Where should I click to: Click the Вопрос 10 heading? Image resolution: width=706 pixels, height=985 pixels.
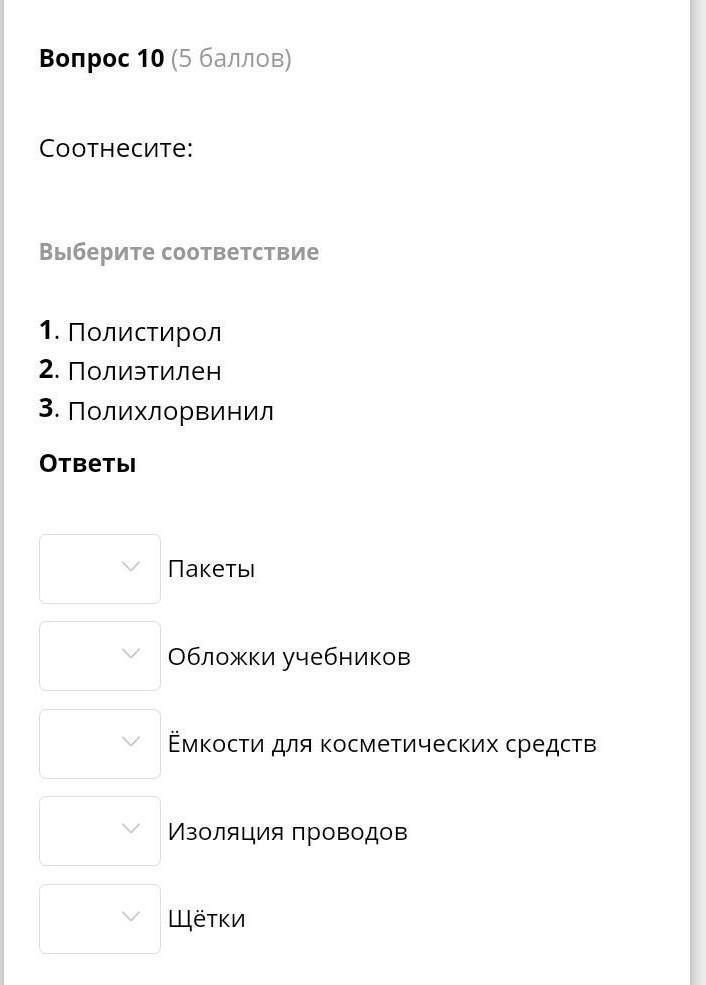101,59
